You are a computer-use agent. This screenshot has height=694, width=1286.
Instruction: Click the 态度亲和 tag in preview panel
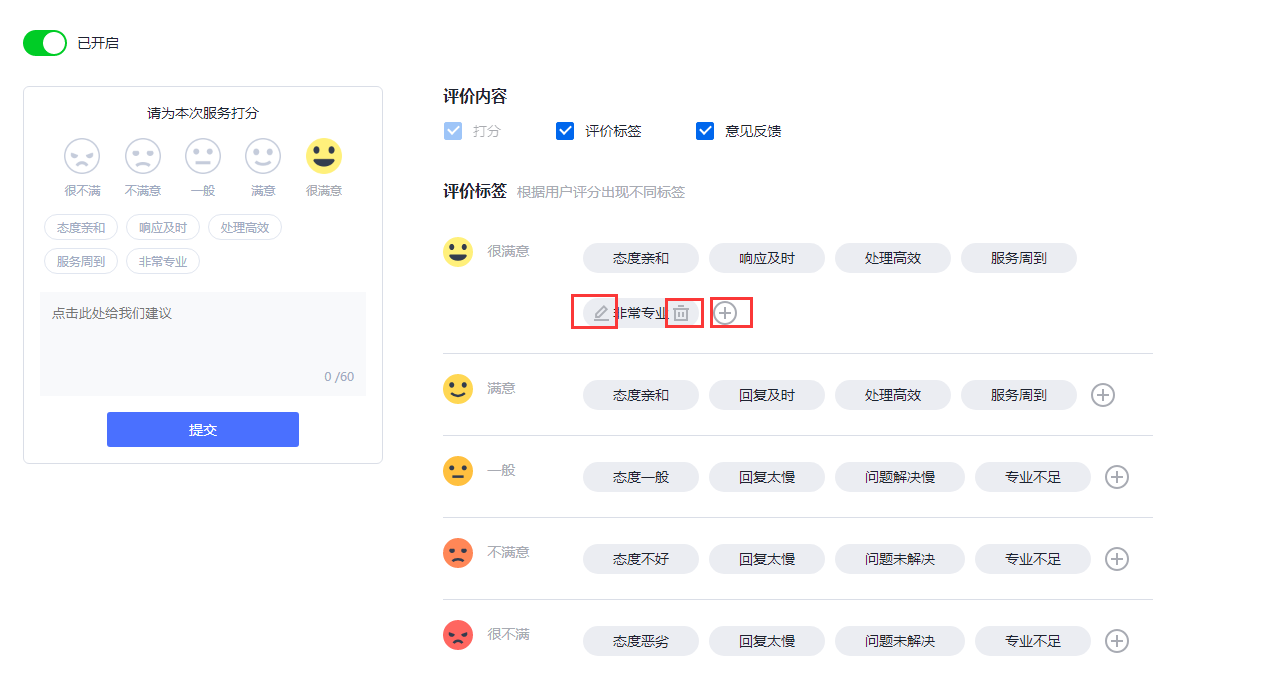click(81, 227)
